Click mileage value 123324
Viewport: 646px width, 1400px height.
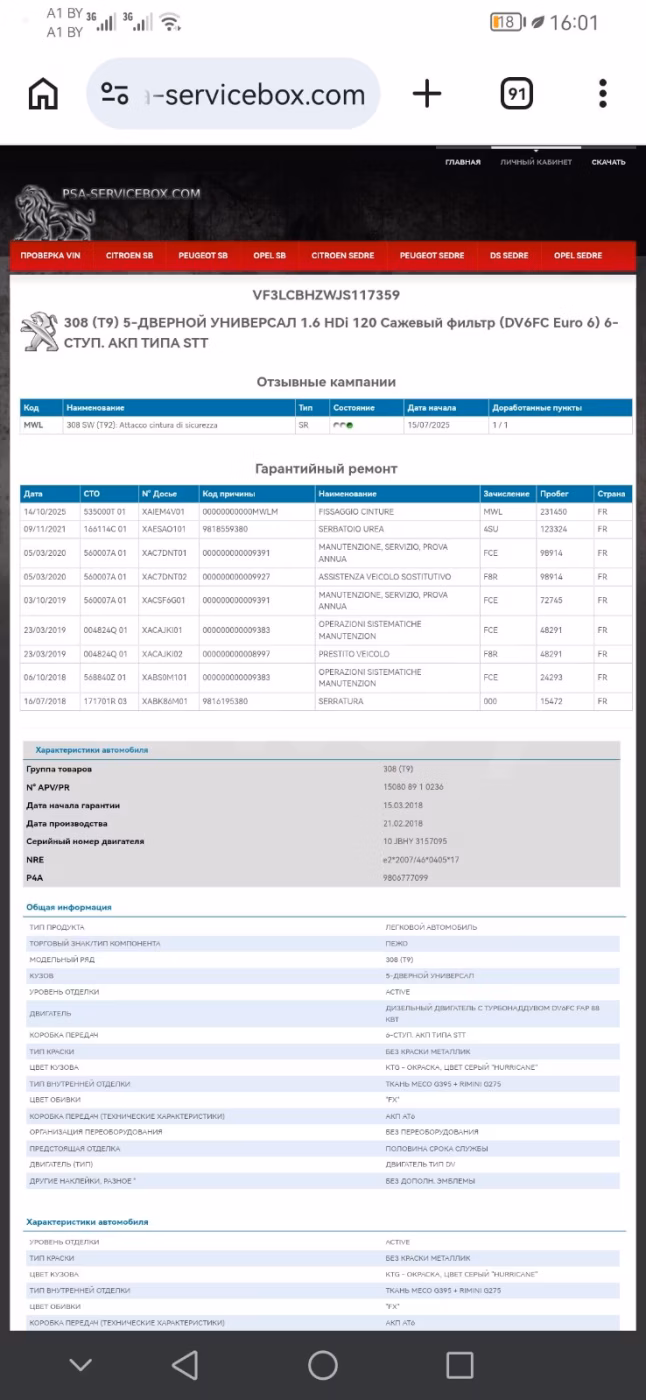[x=552, y=528]
